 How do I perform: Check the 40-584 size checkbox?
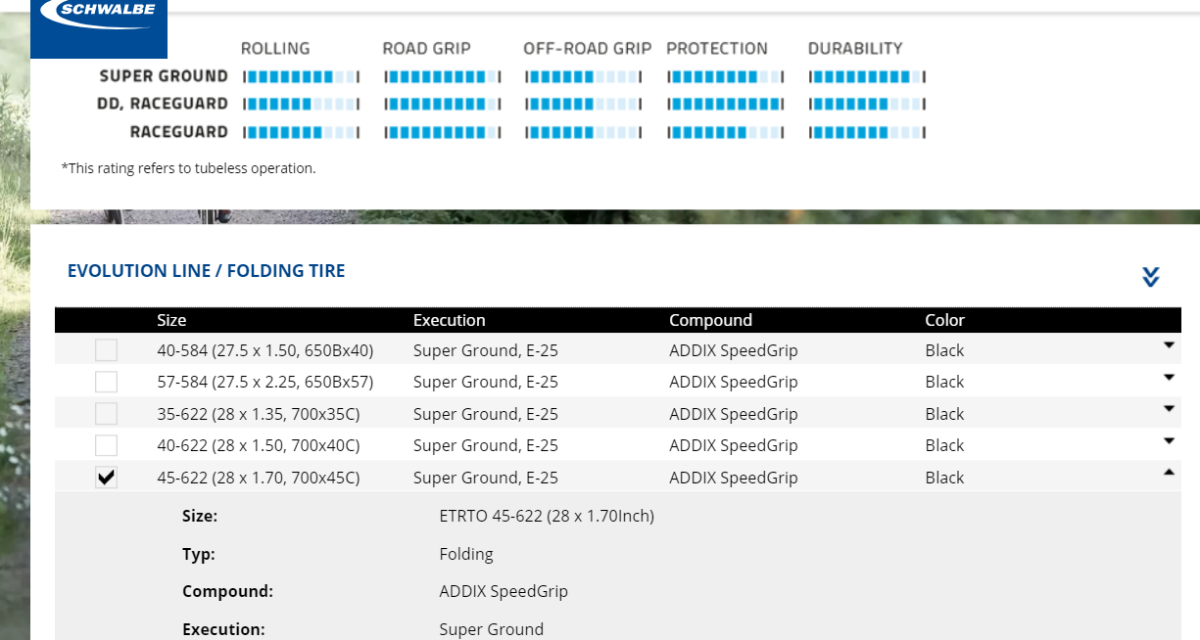pos(106,350)
